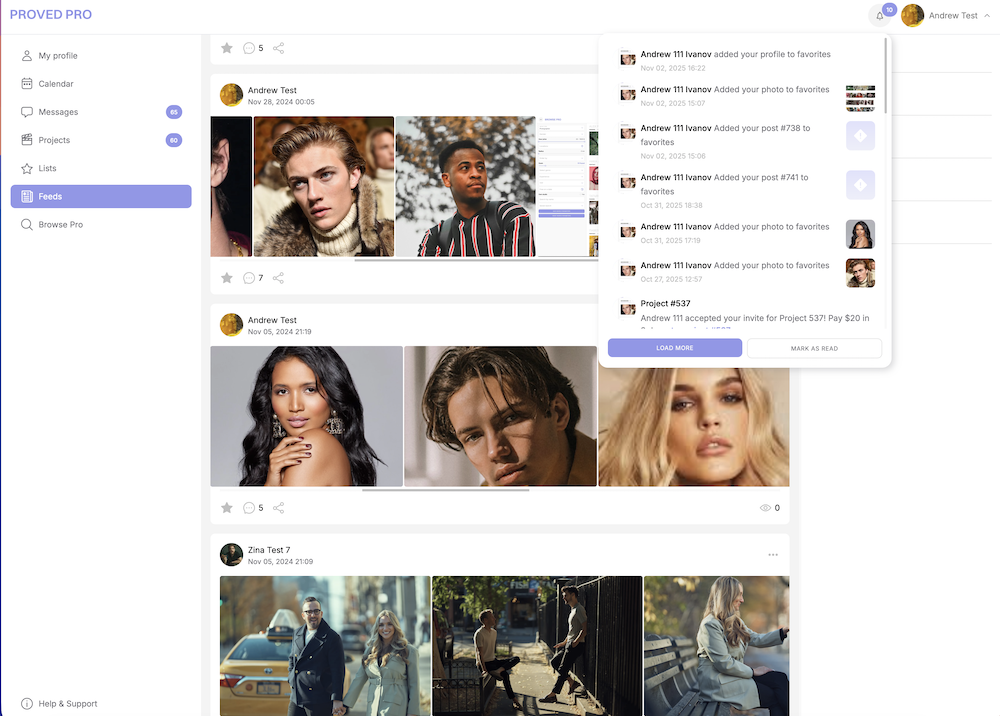Open the blonde woman close-up photo

694,427
